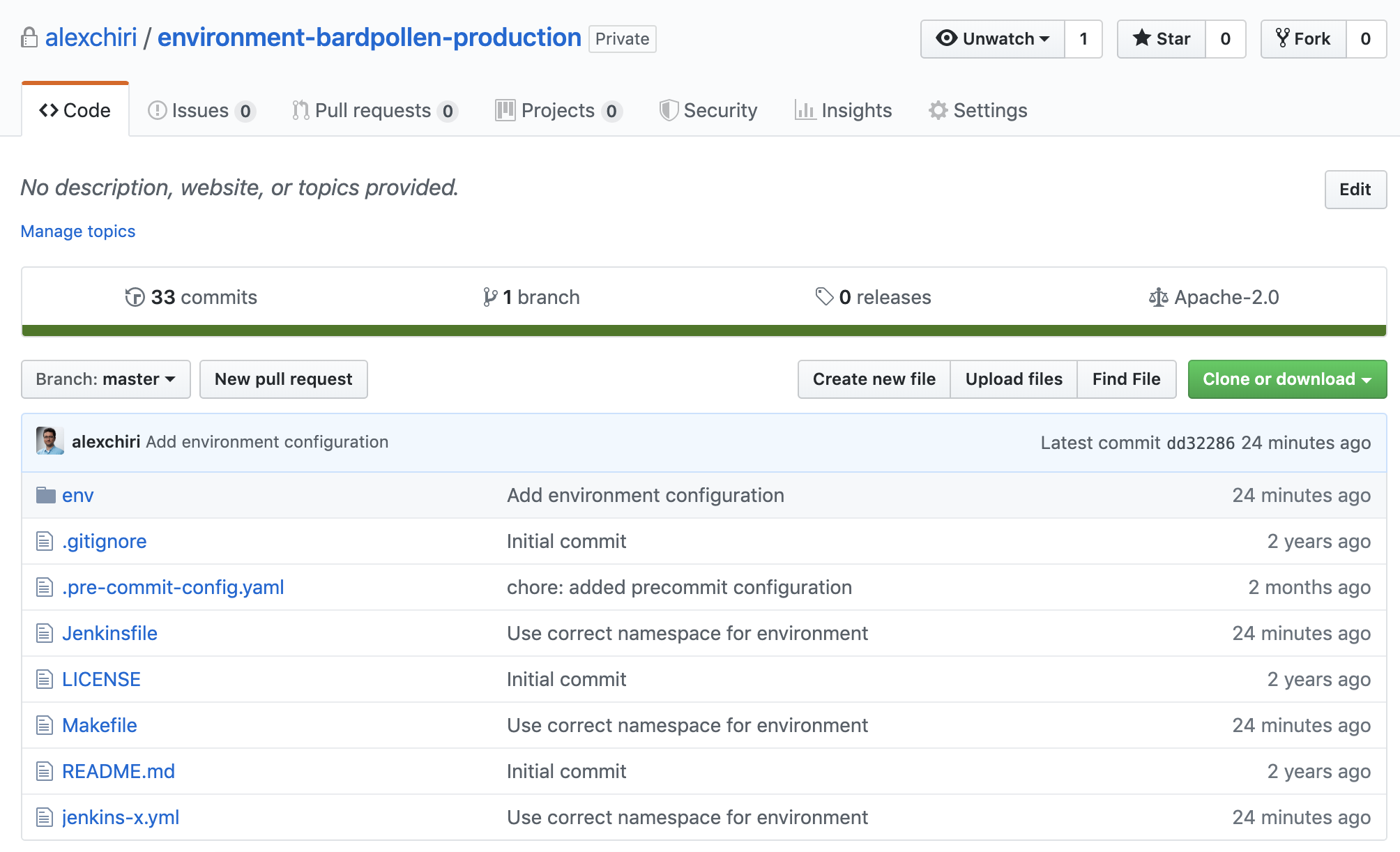Click the tag icon next to 0 releases
Image resolution: width=1400 pixels, height=852 pixels.
click(x=825, y=296)
